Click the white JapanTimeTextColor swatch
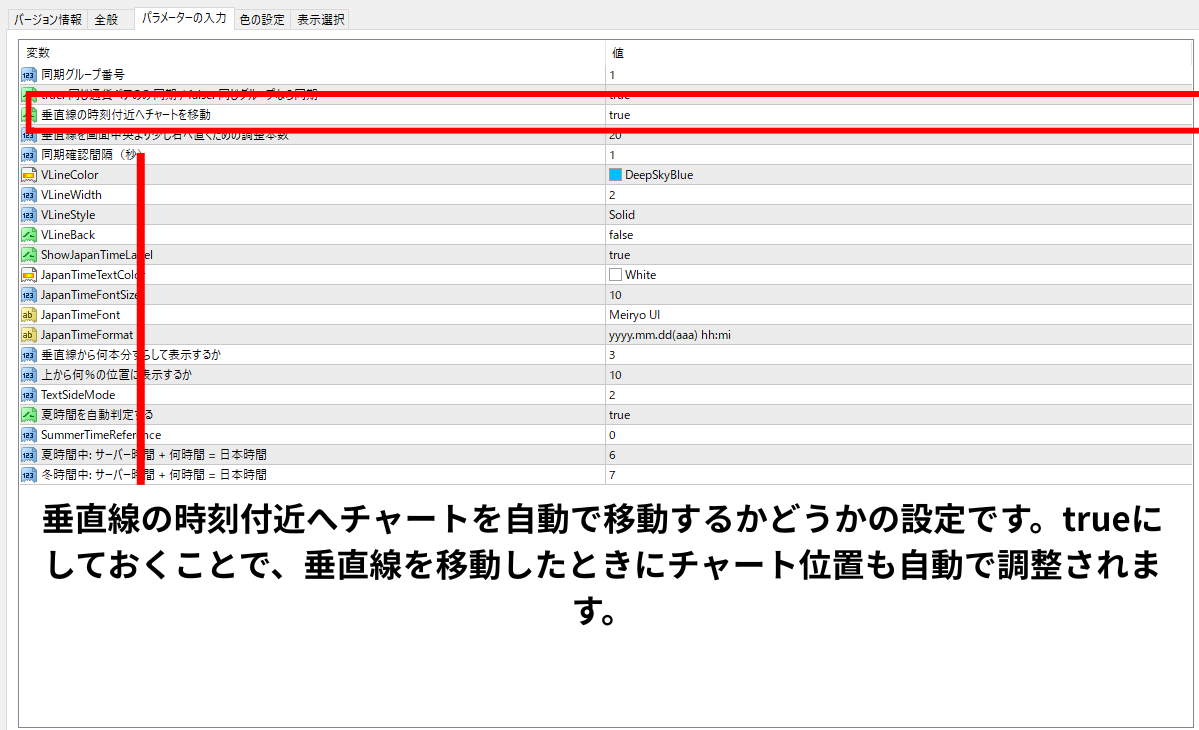 tap(615, 275)
